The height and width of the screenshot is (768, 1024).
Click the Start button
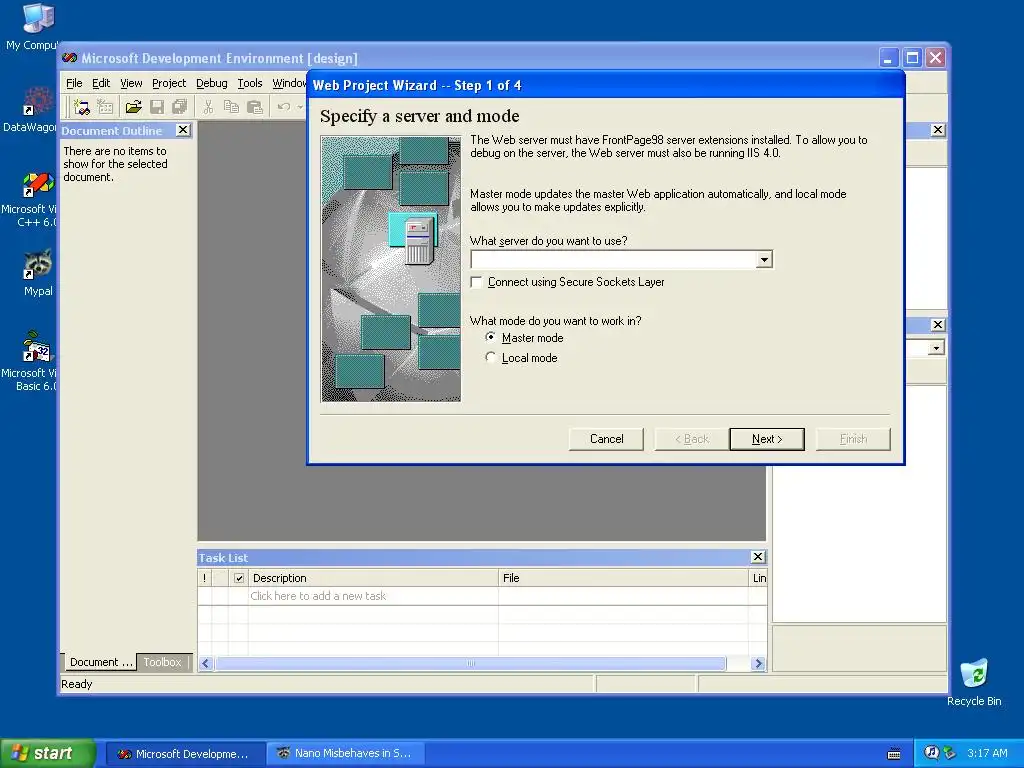pos(48,753)
